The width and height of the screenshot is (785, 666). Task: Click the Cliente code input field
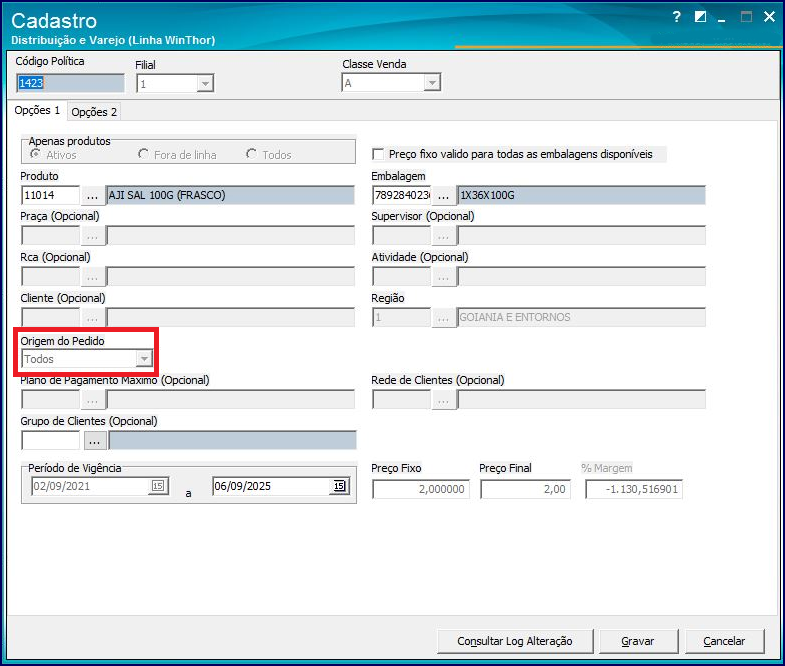pyautogui.click(x=51, y=318)
